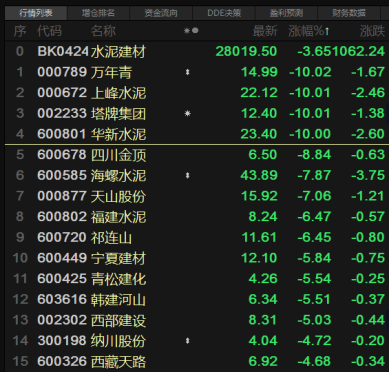Screen dimensions: 390x373
Task: Select stock name 祁连山
Action: (111, 238)
